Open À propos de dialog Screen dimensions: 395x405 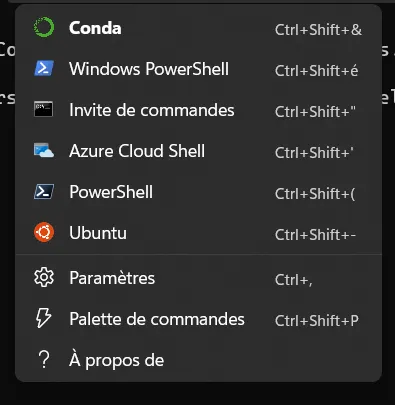point(199,360)
